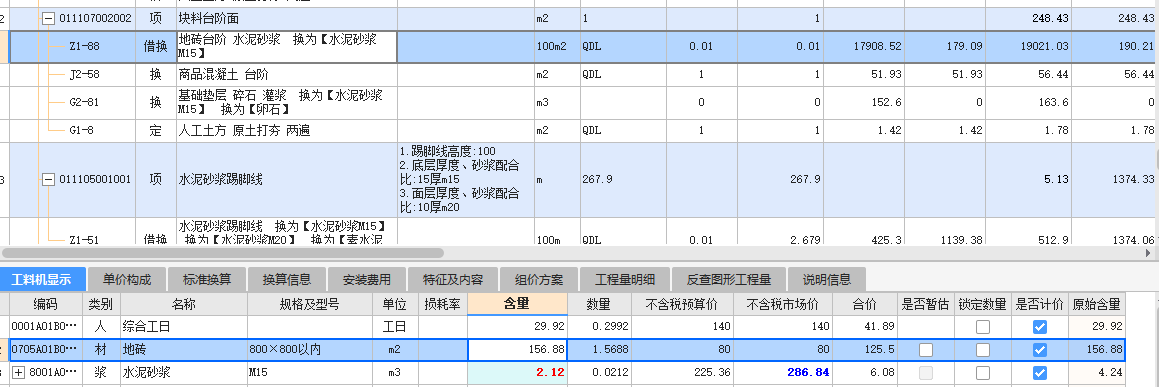Click the blue market price 286.84

pyautogui.click(x=782, y=373)
